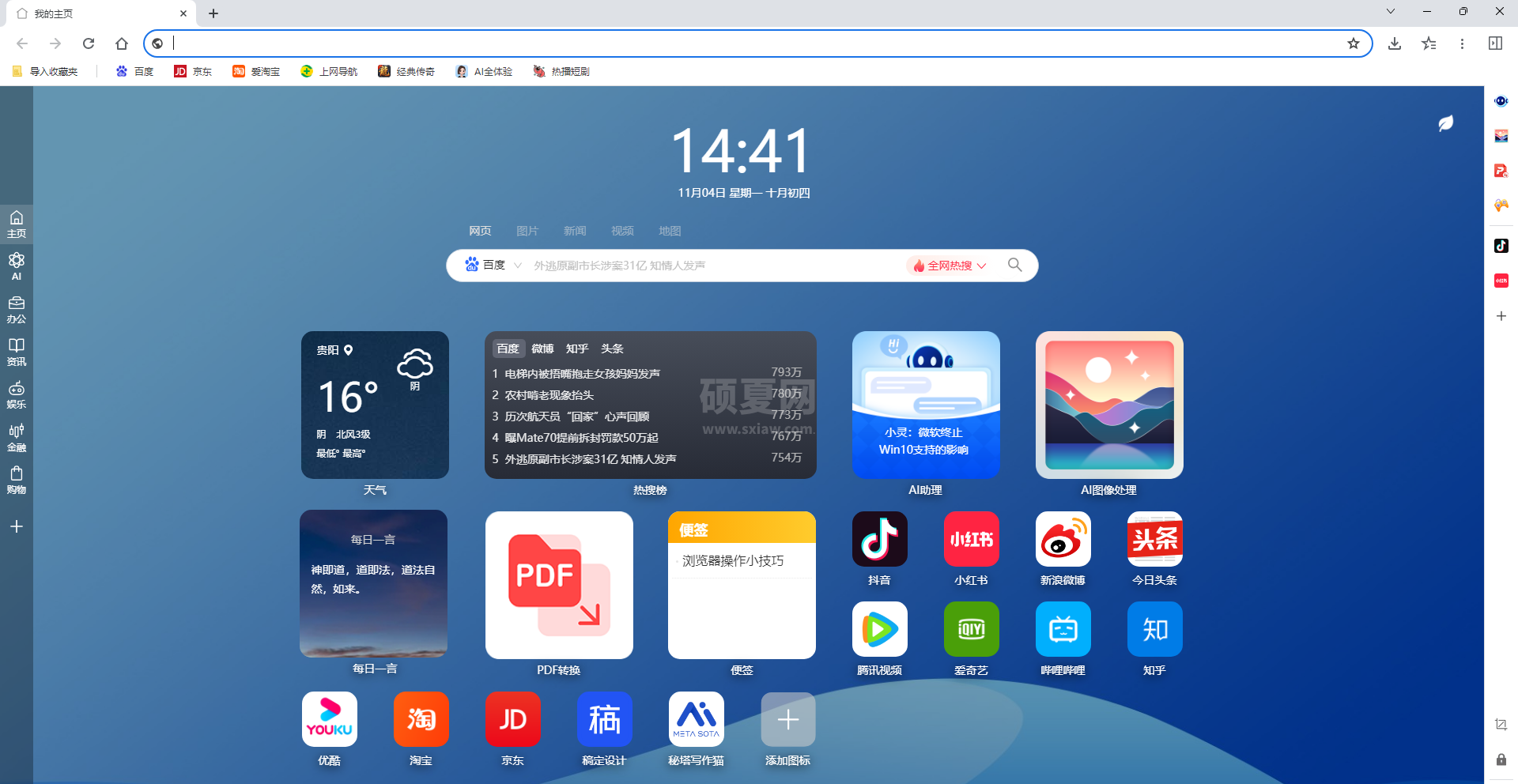Toggle the side panel layout icon
This screenshot has width=1518, height=784.
tap(1495, 43)
